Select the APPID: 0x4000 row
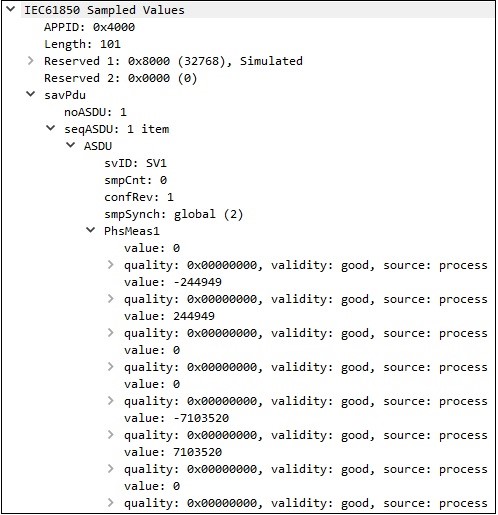 pos(89,27)
